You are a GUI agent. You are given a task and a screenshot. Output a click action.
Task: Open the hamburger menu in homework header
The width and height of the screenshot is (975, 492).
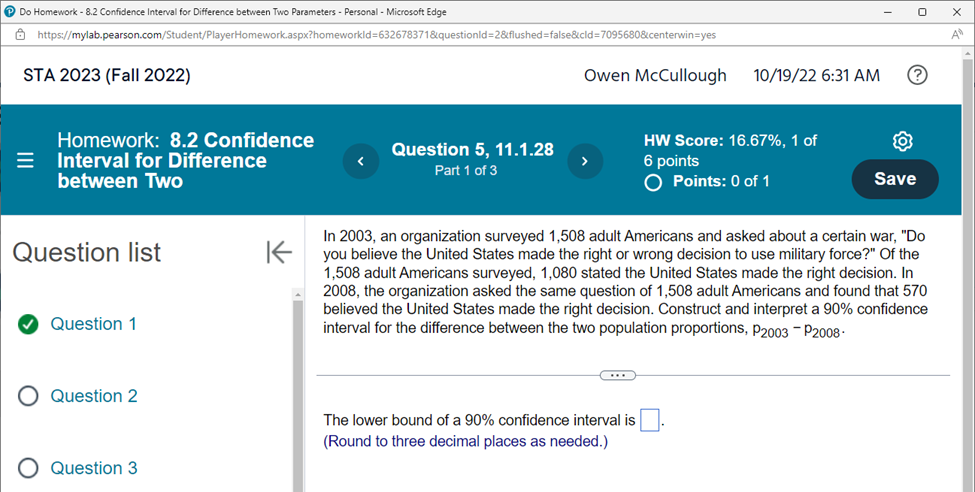[x=25, y=160]
